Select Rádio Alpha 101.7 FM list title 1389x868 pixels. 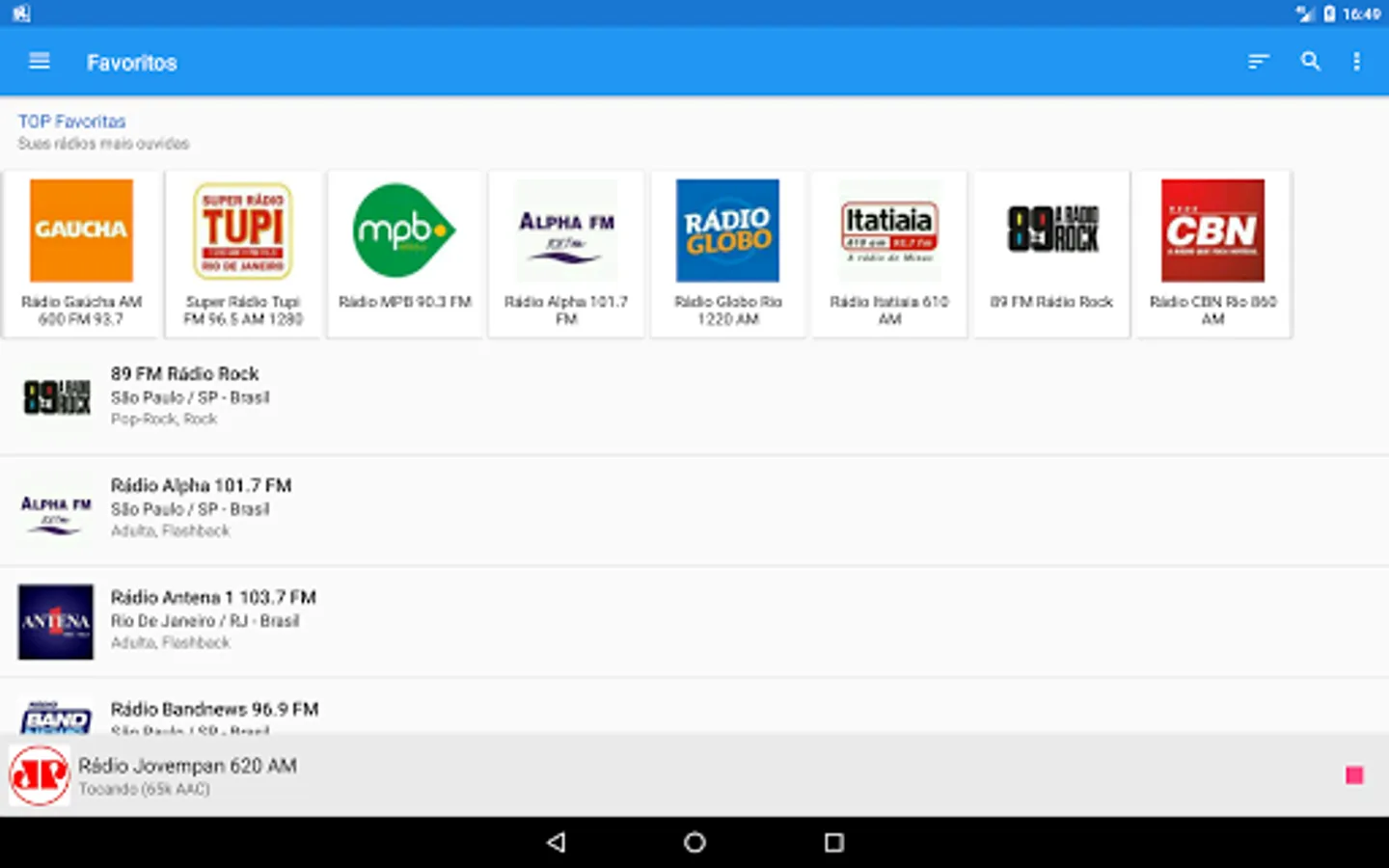point(201,485)
